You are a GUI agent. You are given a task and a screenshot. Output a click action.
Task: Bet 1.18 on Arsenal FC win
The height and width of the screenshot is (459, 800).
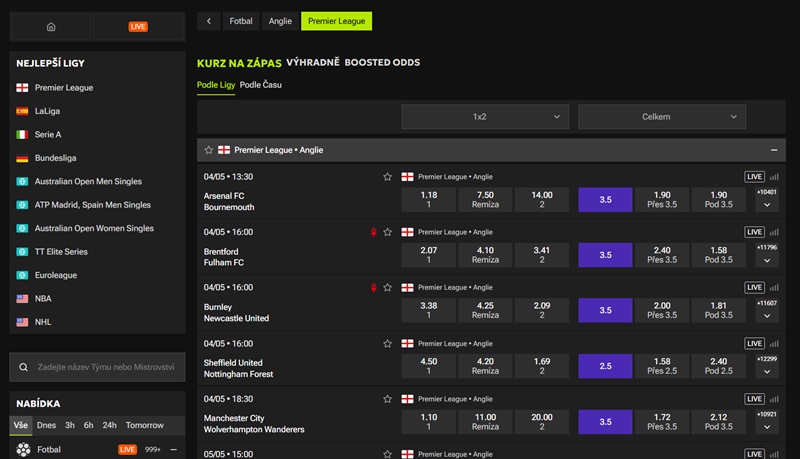click(x=429, y=199)
